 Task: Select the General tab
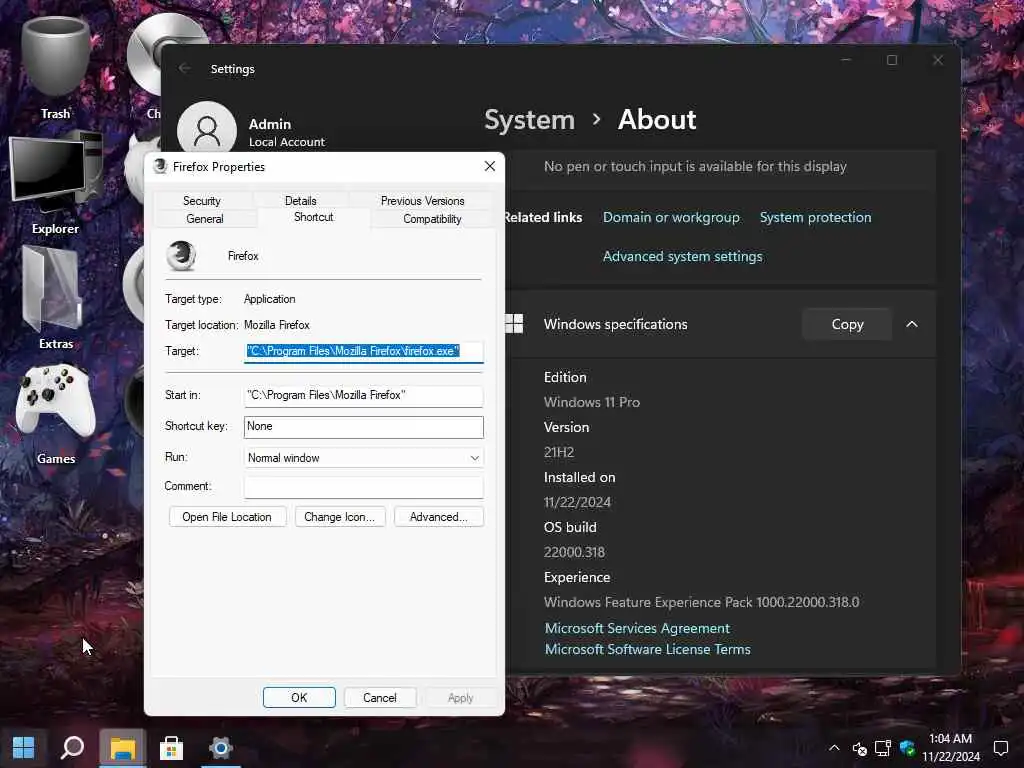[x=204, y=219]
